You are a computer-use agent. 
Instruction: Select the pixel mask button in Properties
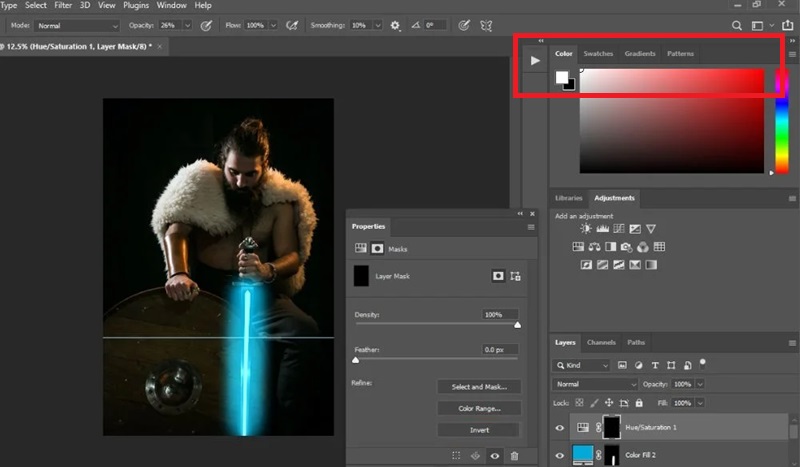pyautogui.click(x=498, y=276)
